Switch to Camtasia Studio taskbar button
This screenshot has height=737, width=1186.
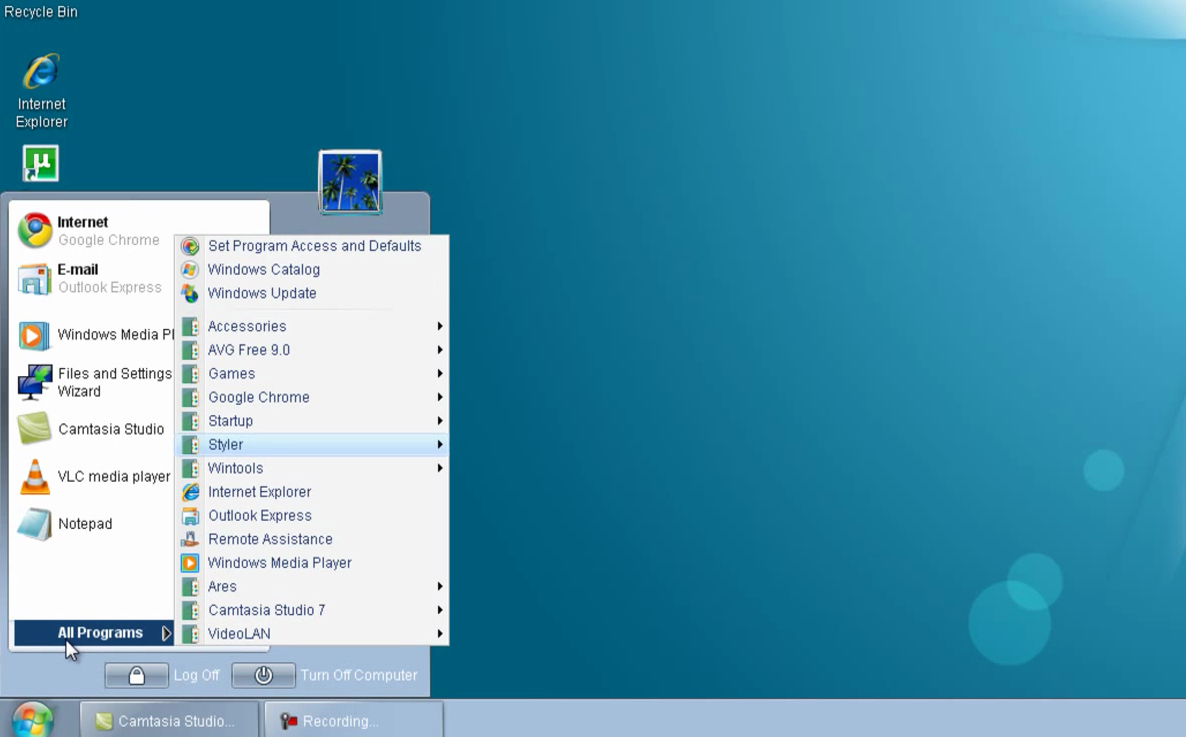coord(169,720)
